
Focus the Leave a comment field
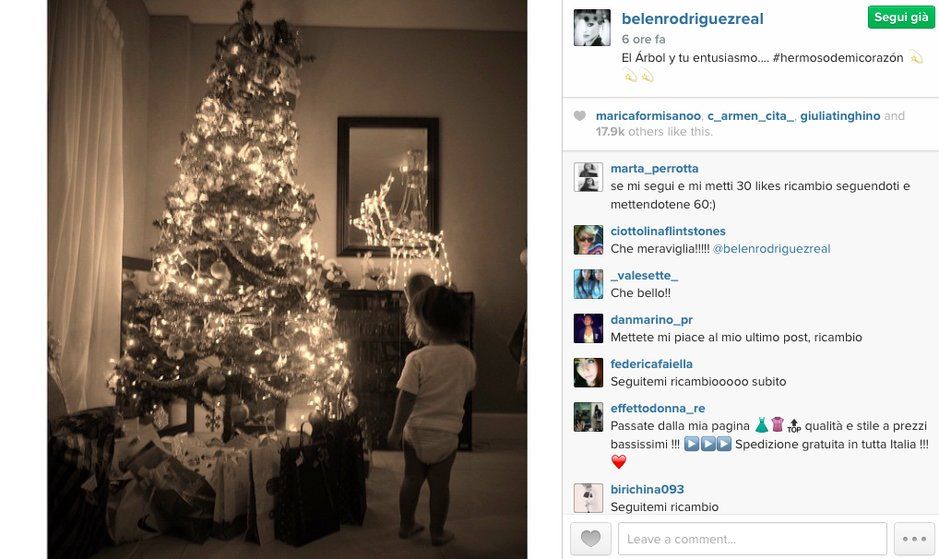[752, 539]
